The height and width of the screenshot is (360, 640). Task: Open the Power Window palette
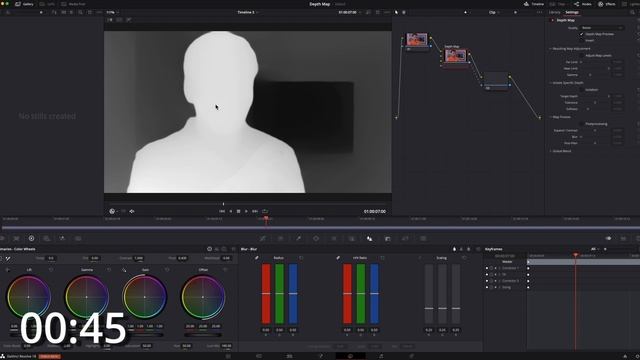pyautogui.click(x=316, y=238)
